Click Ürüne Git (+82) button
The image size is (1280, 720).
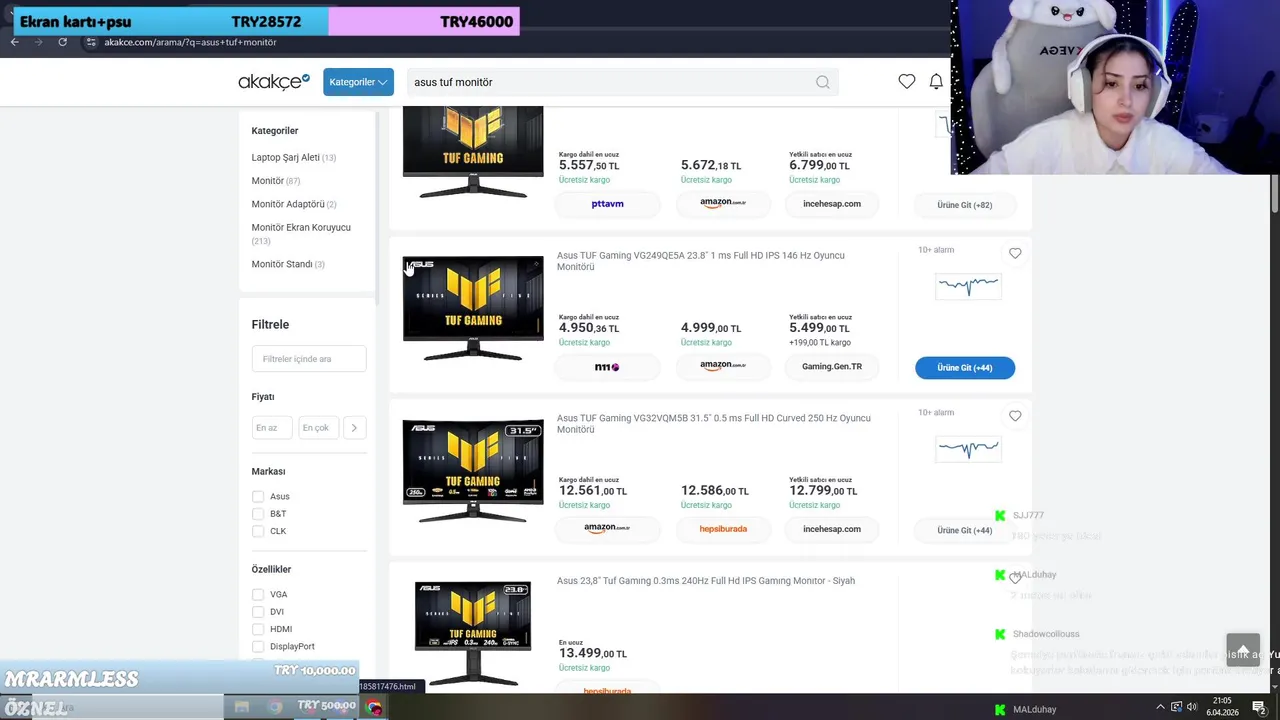click(x=965, y=205)
